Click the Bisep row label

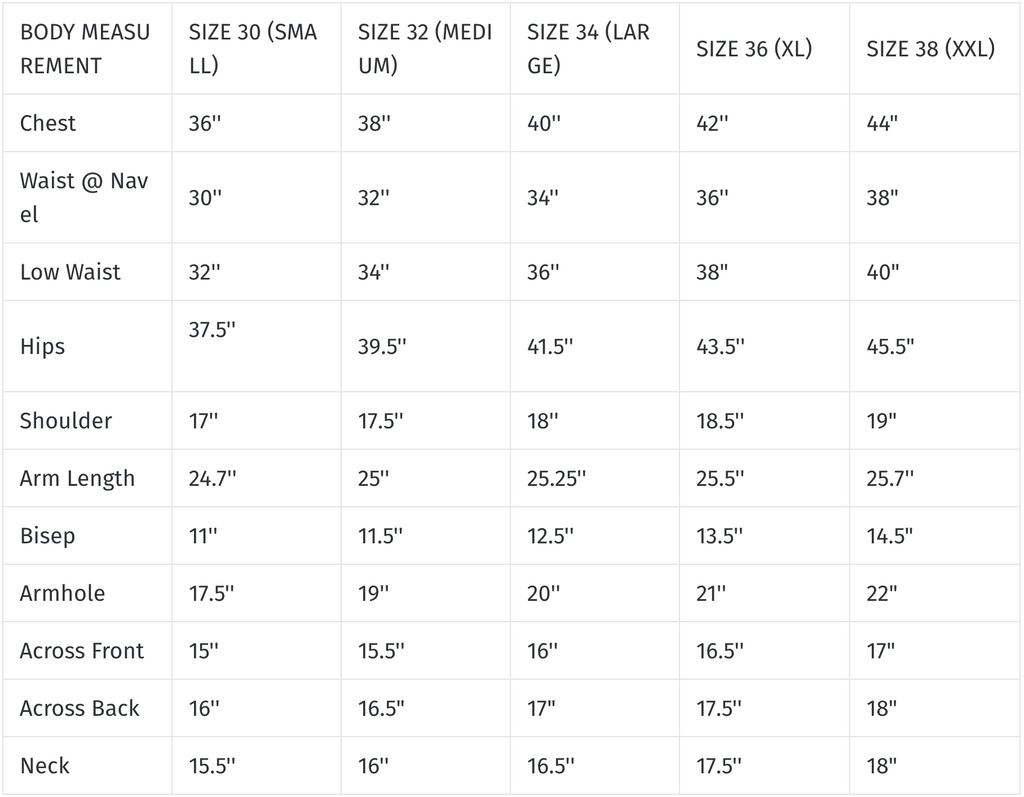click(x=47, y=535)
